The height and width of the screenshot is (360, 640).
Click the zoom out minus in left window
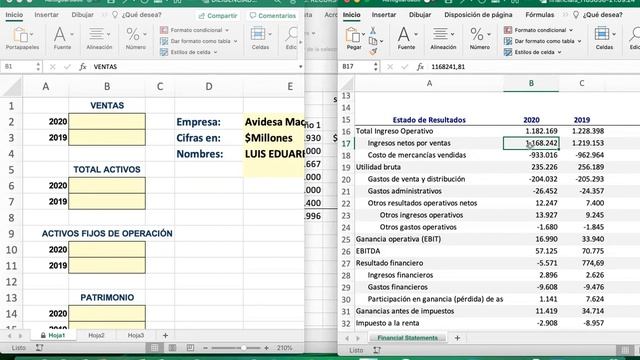click(x=205, y=348)
